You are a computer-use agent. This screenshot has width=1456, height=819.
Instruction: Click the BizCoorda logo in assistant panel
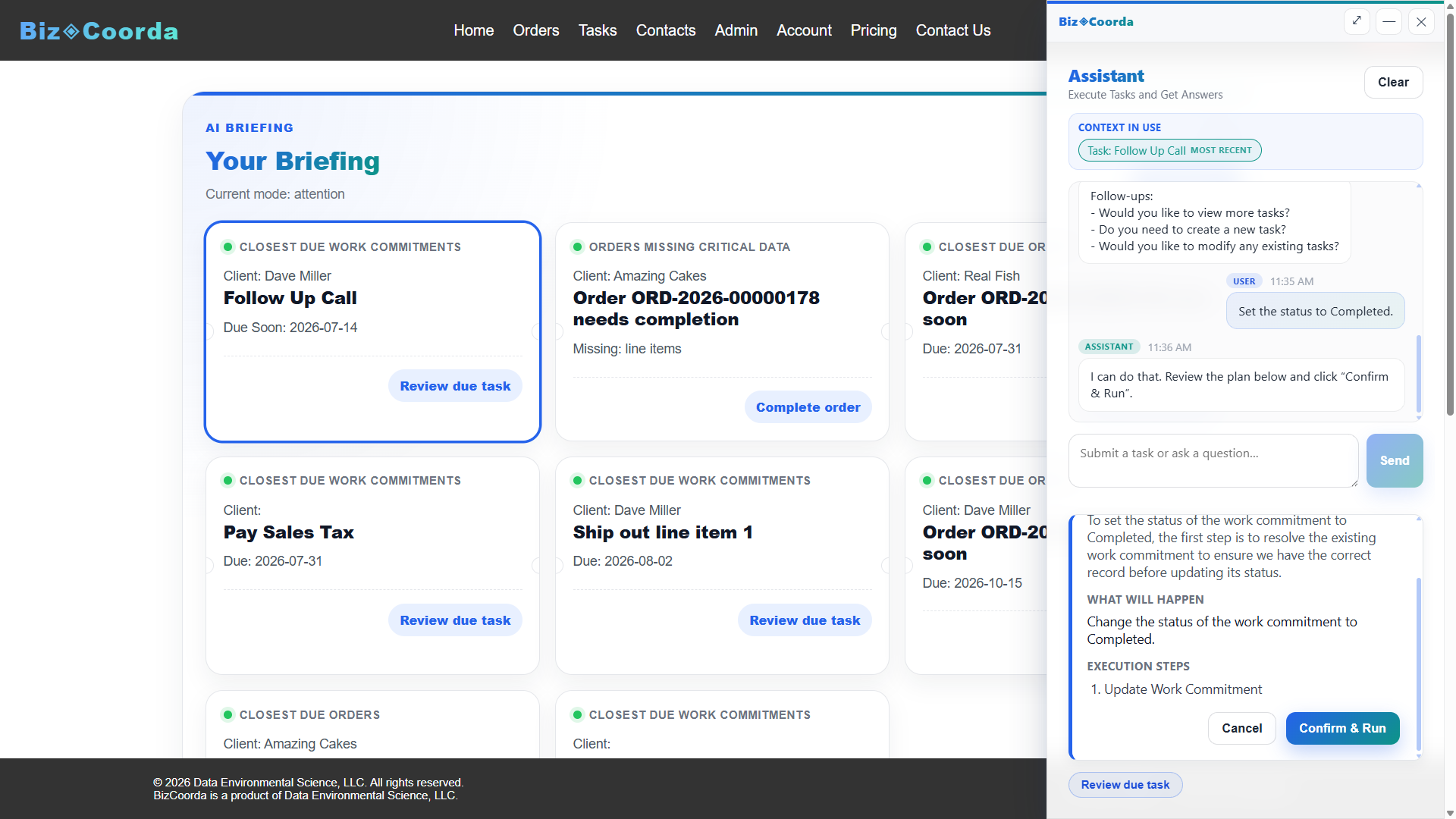(1096, 21)
